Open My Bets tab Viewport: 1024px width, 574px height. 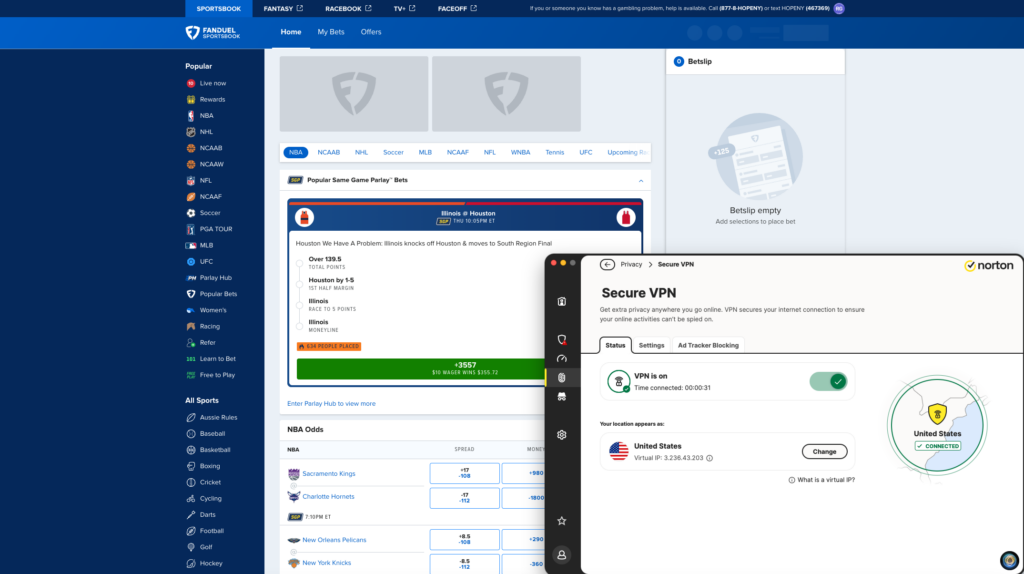(x=331, y=32)
